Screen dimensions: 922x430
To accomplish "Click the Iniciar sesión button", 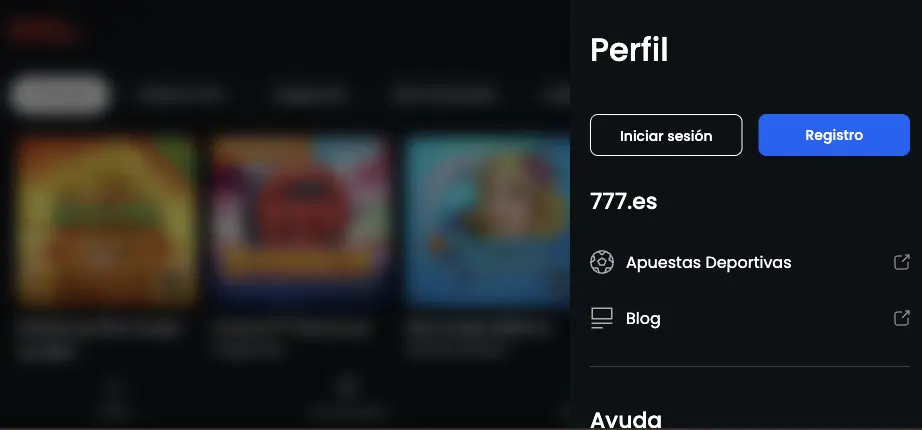I will (666, 135).
